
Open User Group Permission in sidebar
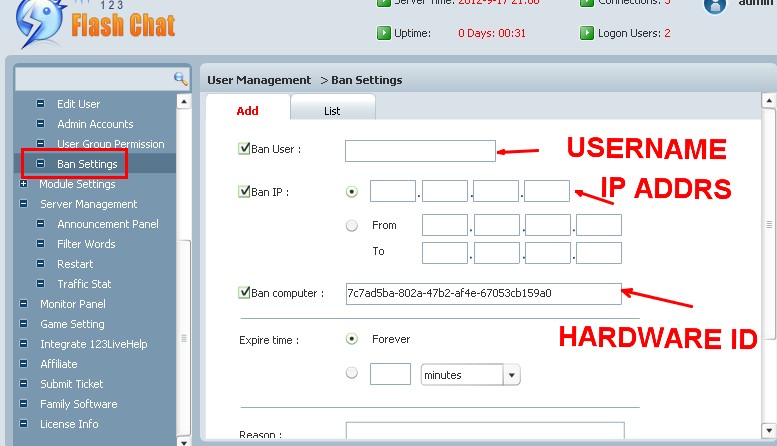(x=111, y=144)
